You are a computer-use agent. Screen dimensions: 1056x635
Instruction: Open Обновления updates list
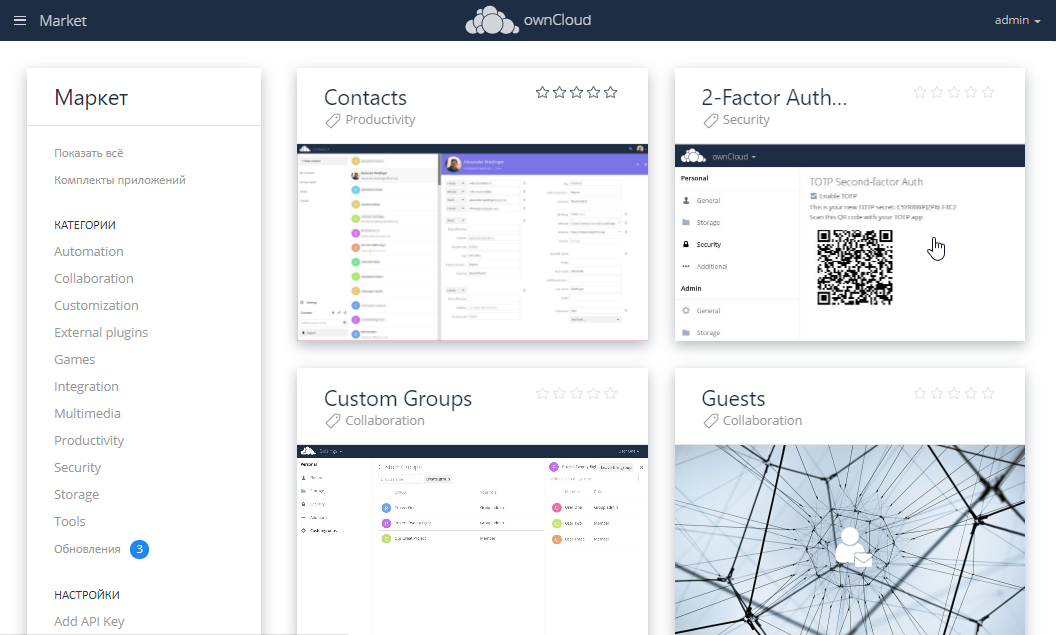pos(88,549)
